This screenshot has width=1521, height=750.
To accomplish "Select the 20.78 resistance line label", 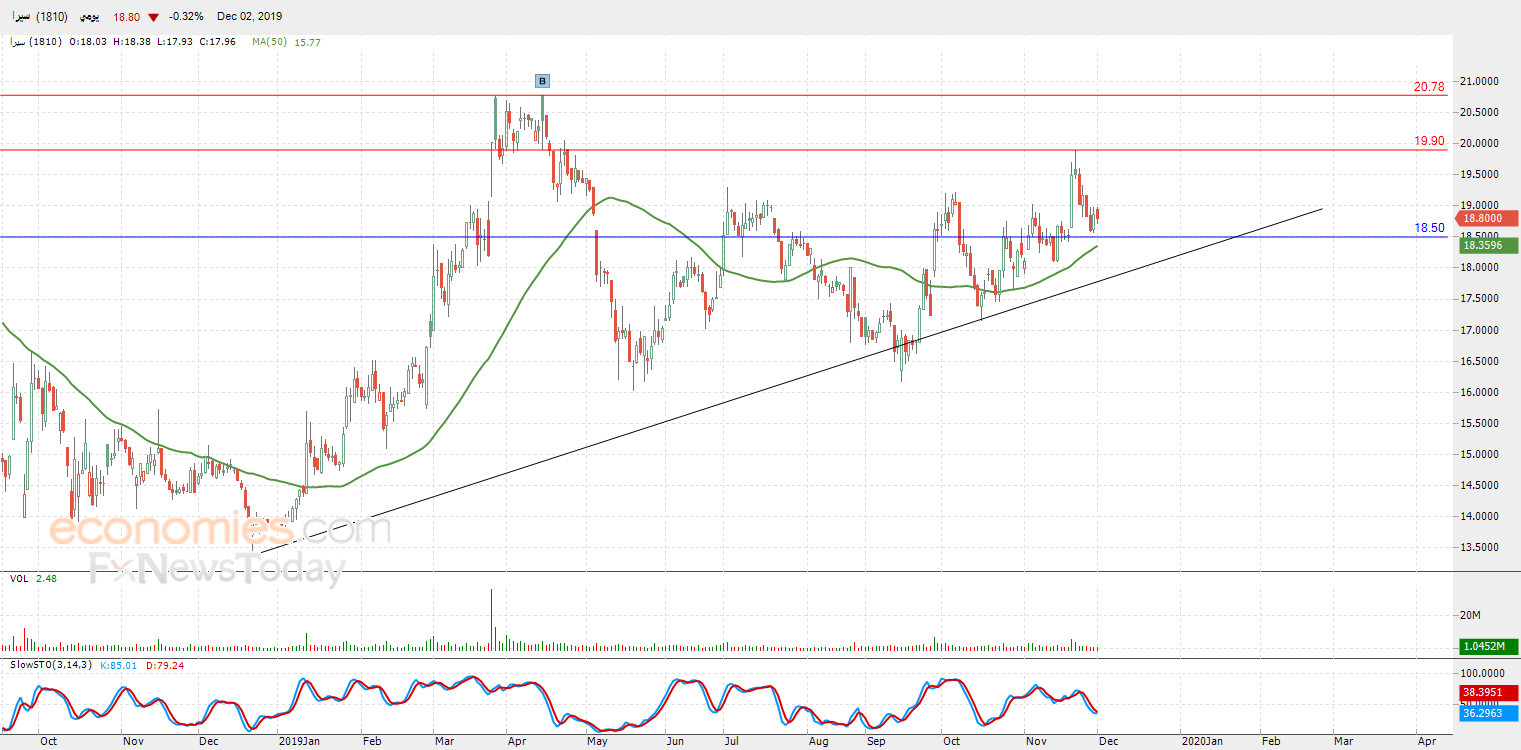I will tap(1428, 87).
